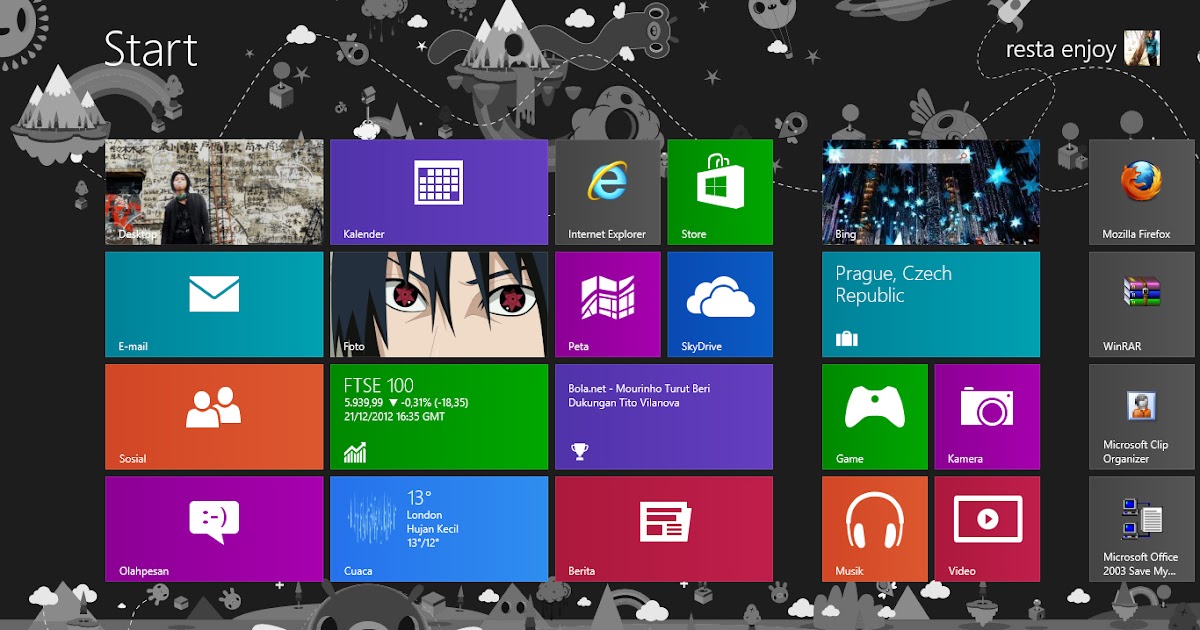This screenshot has width=1200, height=630.
Task: Open the Olahpesan messaging tile
Action: click(214, 529)
